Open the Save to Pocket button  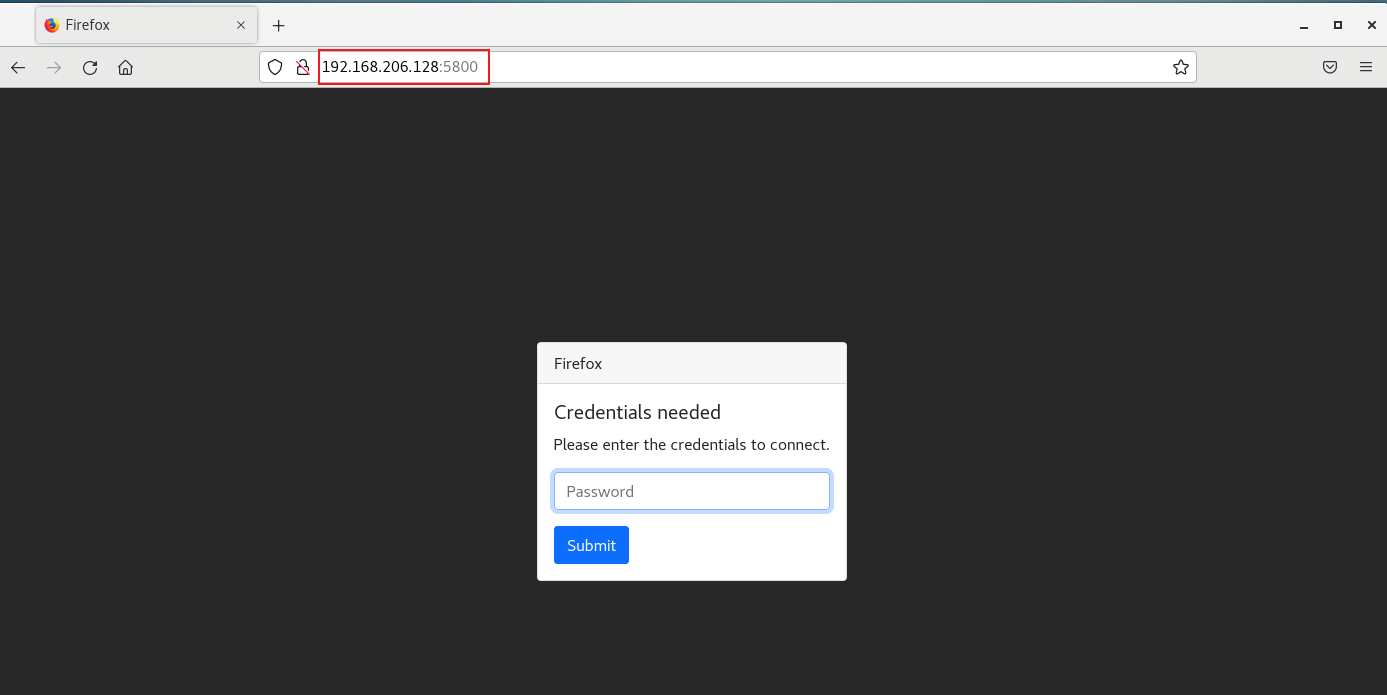(1330, 68)
